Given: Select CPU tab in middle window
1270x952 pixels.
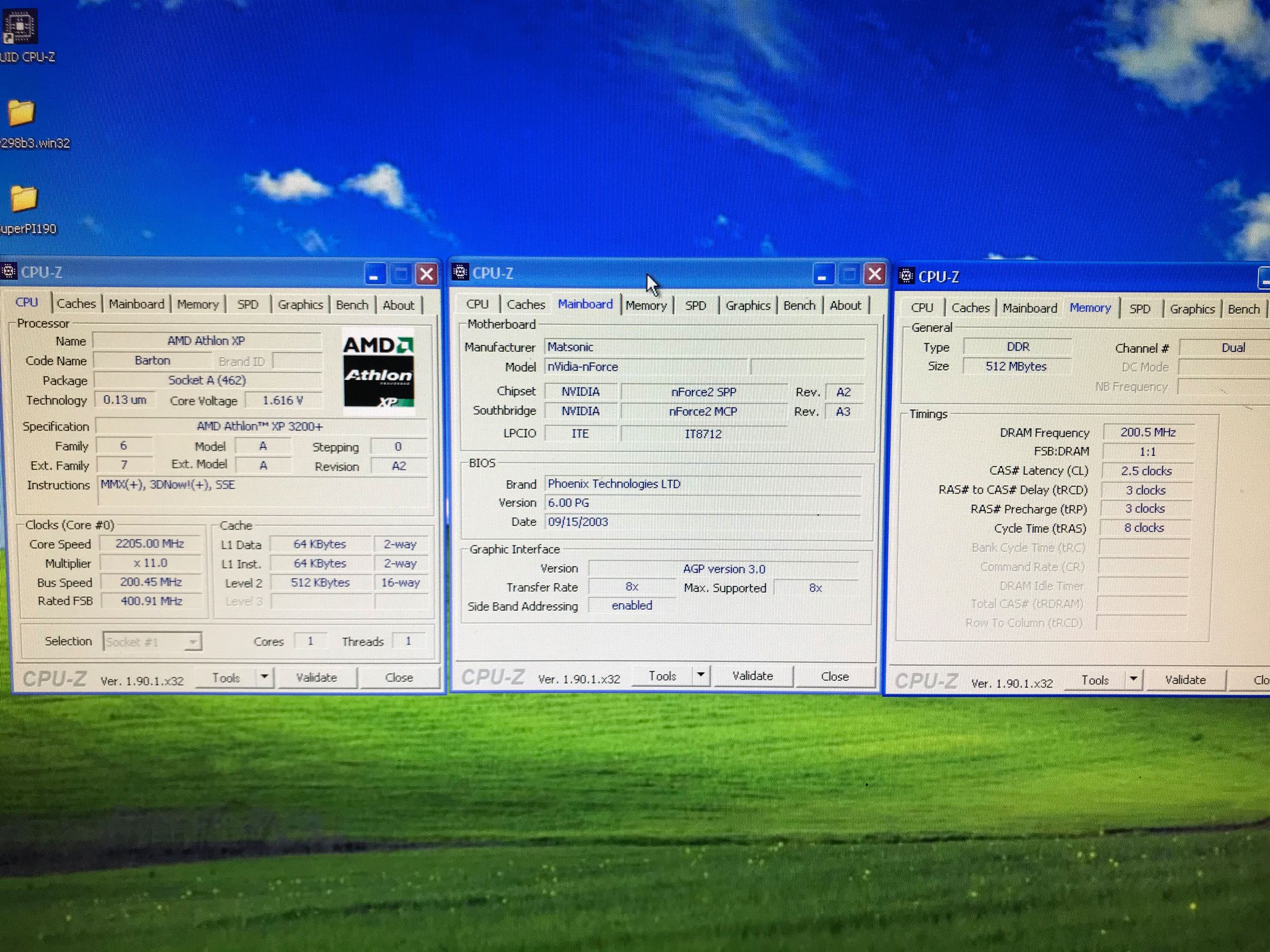Looking at the screenshot, I should 477,304.
